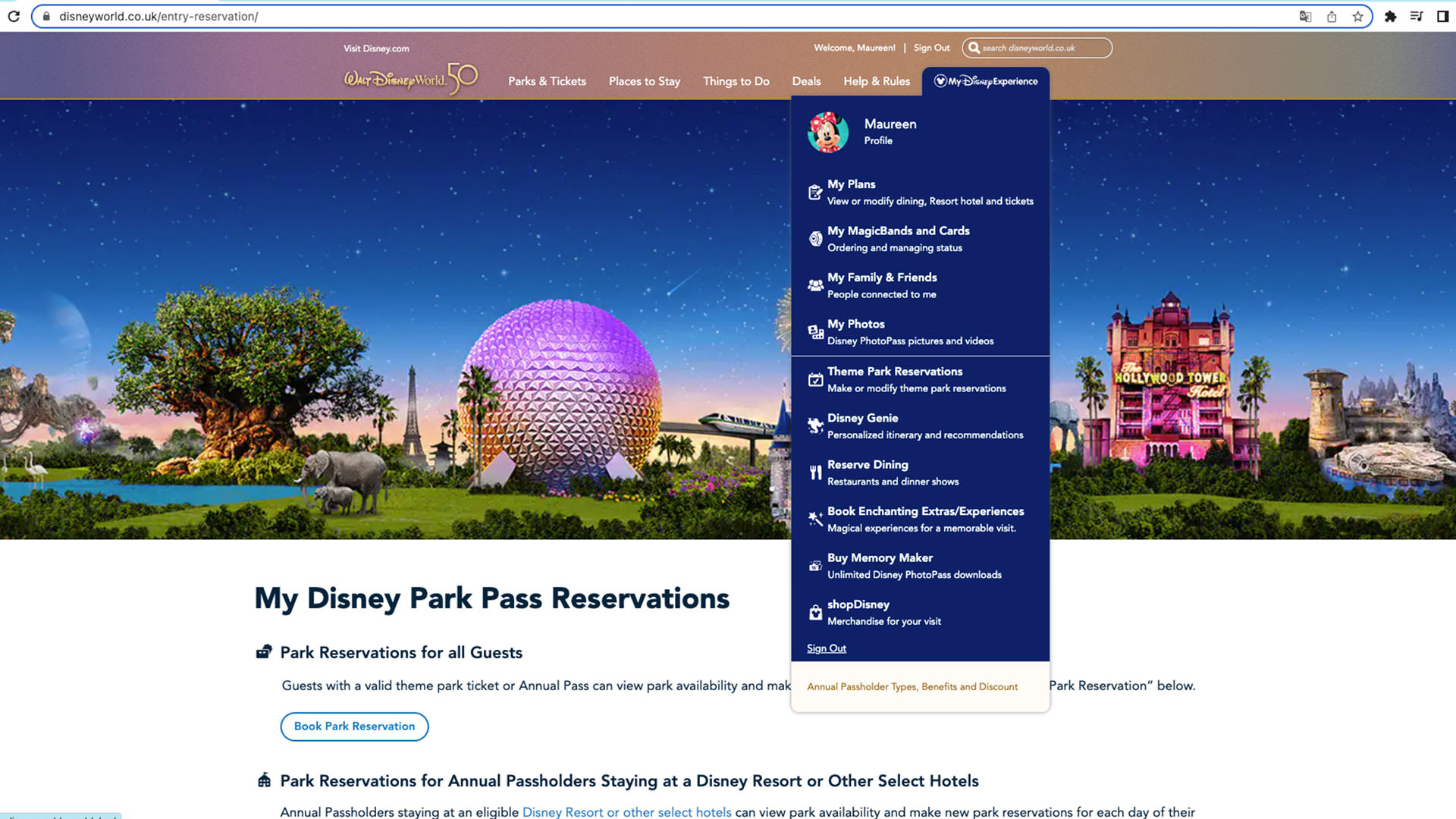Click Park Reservations for all Guests heading
The image size is (1456, 819).
401,652
